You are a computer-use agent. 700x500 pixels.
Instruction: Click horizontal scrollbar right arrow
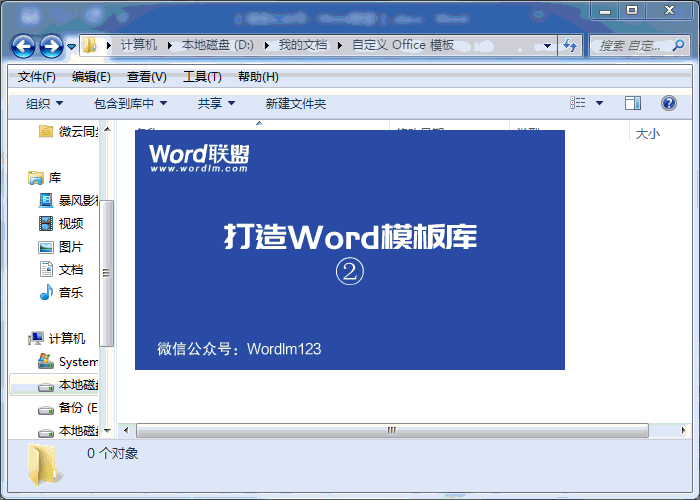click(x=683, y=431)
